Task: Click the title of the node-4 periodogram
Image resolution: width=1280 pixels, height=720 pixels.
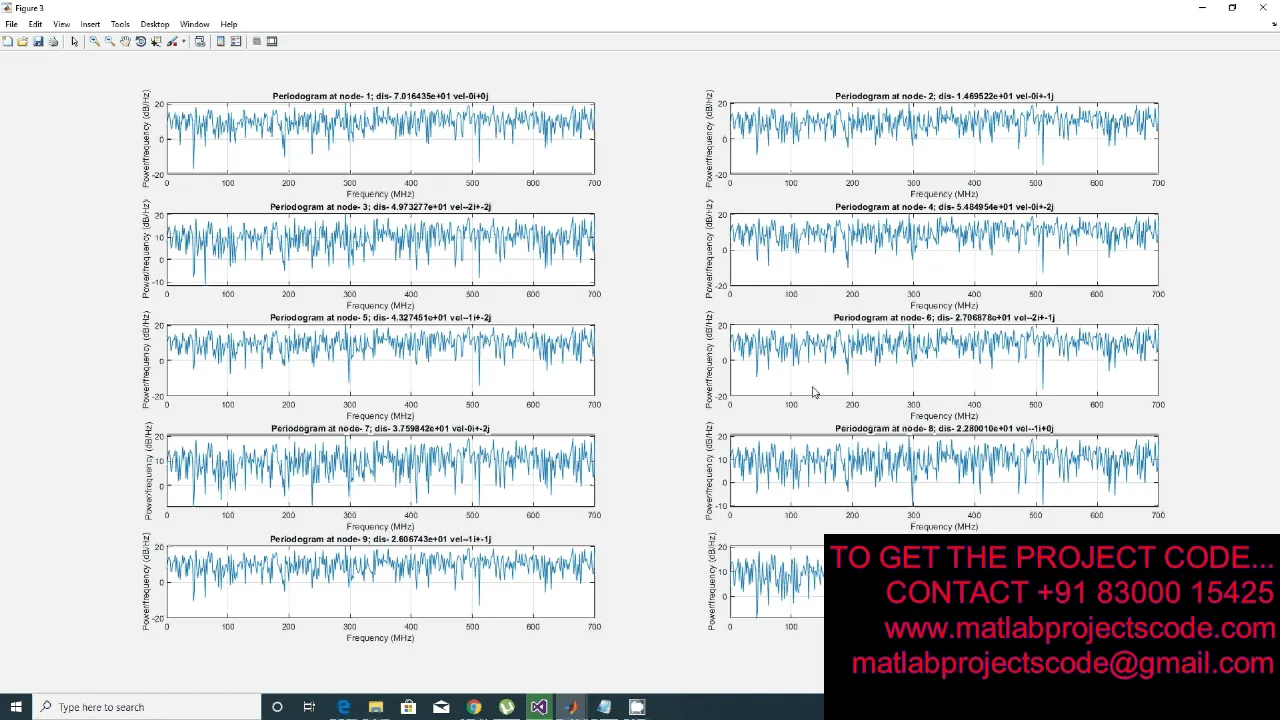Action: [944, 207]
